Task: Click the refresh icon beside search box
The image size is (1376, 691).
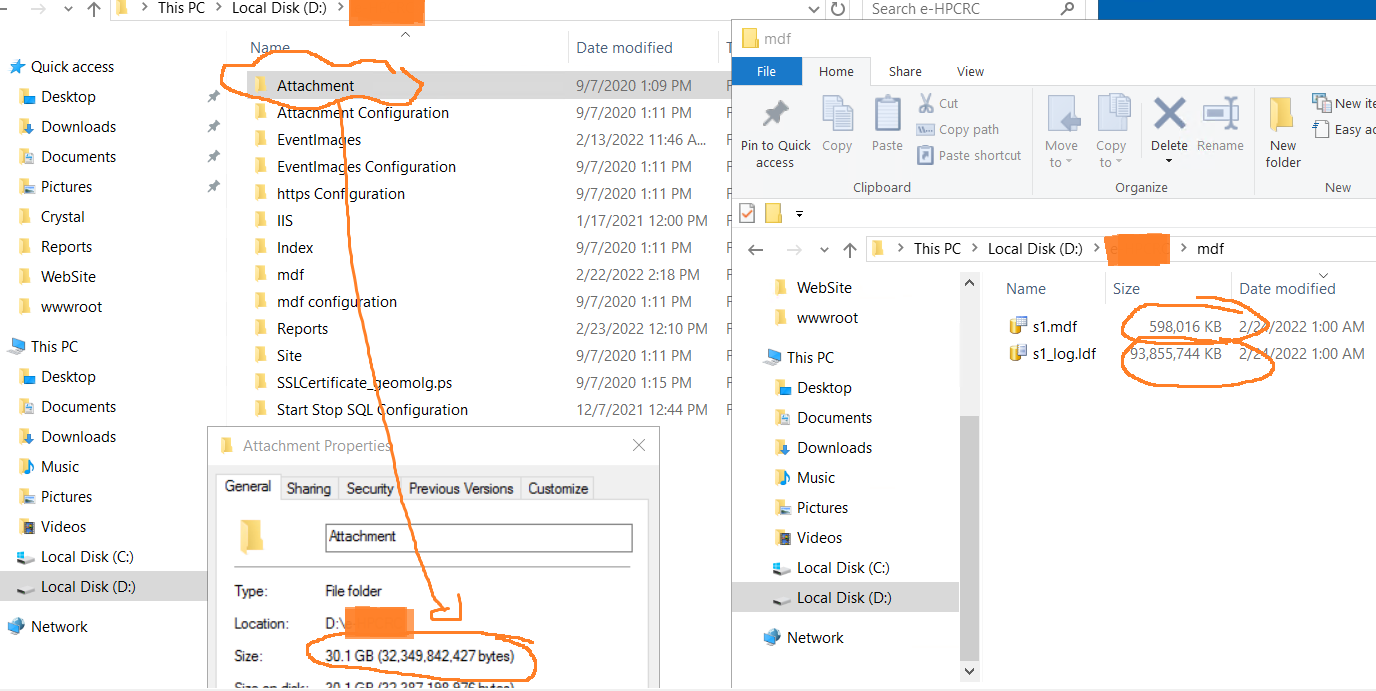Action: tap(839, 9)
